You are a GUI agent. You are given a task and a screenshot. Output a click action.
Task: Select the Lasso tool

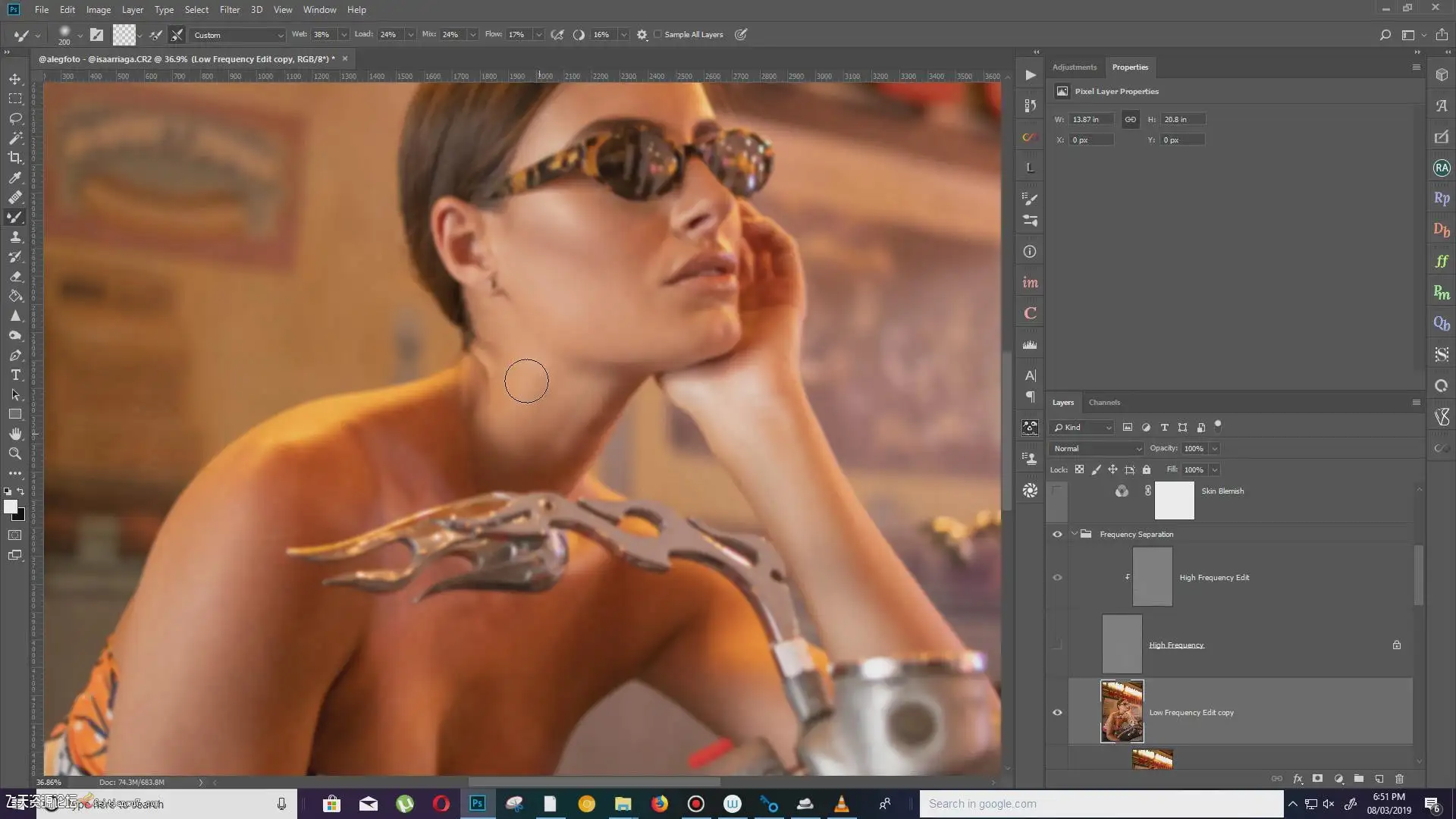coord(15,118)
